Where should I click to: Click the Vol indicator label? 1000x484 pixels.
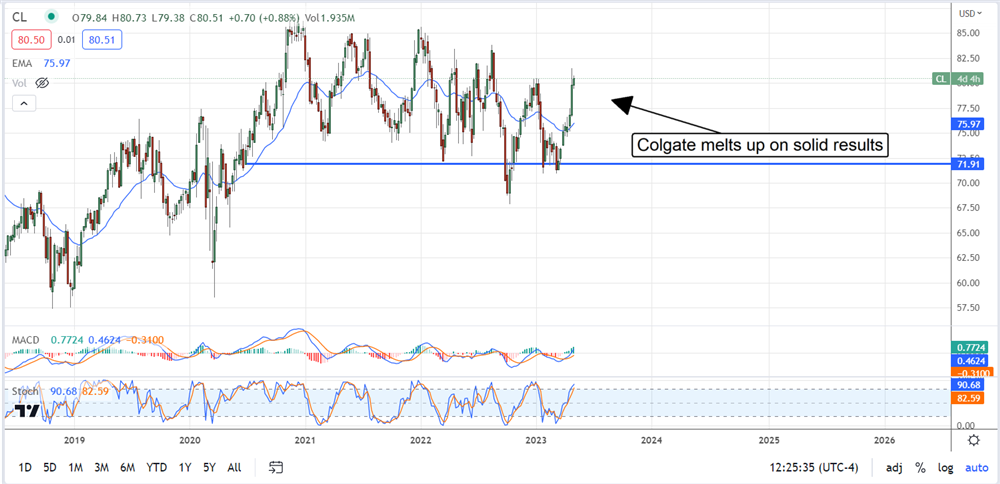(20, 83)
